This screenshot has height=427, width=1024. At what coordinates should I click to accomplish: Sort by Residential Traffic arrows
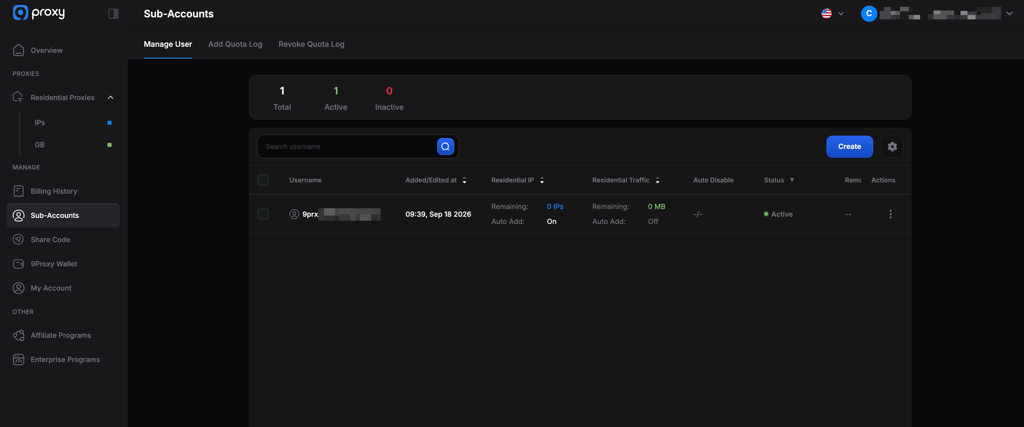point(658,180)
